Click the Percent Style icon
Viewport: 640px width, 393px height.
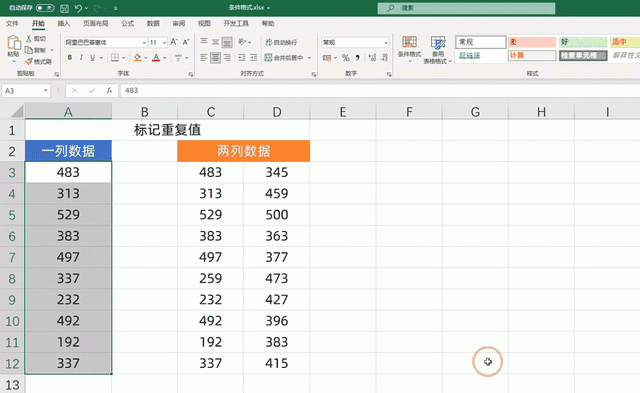point(346,58)
